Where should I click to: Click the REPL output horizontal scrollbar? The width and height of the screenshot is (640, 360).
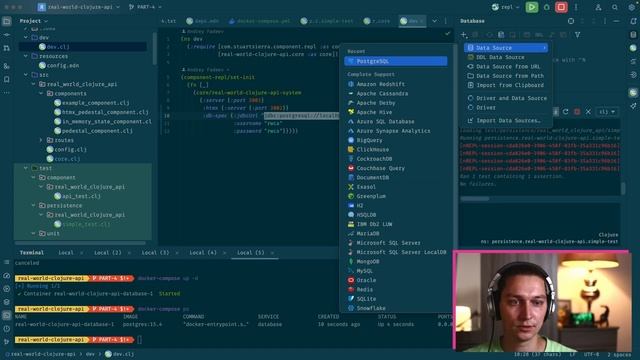click(475, 199)
